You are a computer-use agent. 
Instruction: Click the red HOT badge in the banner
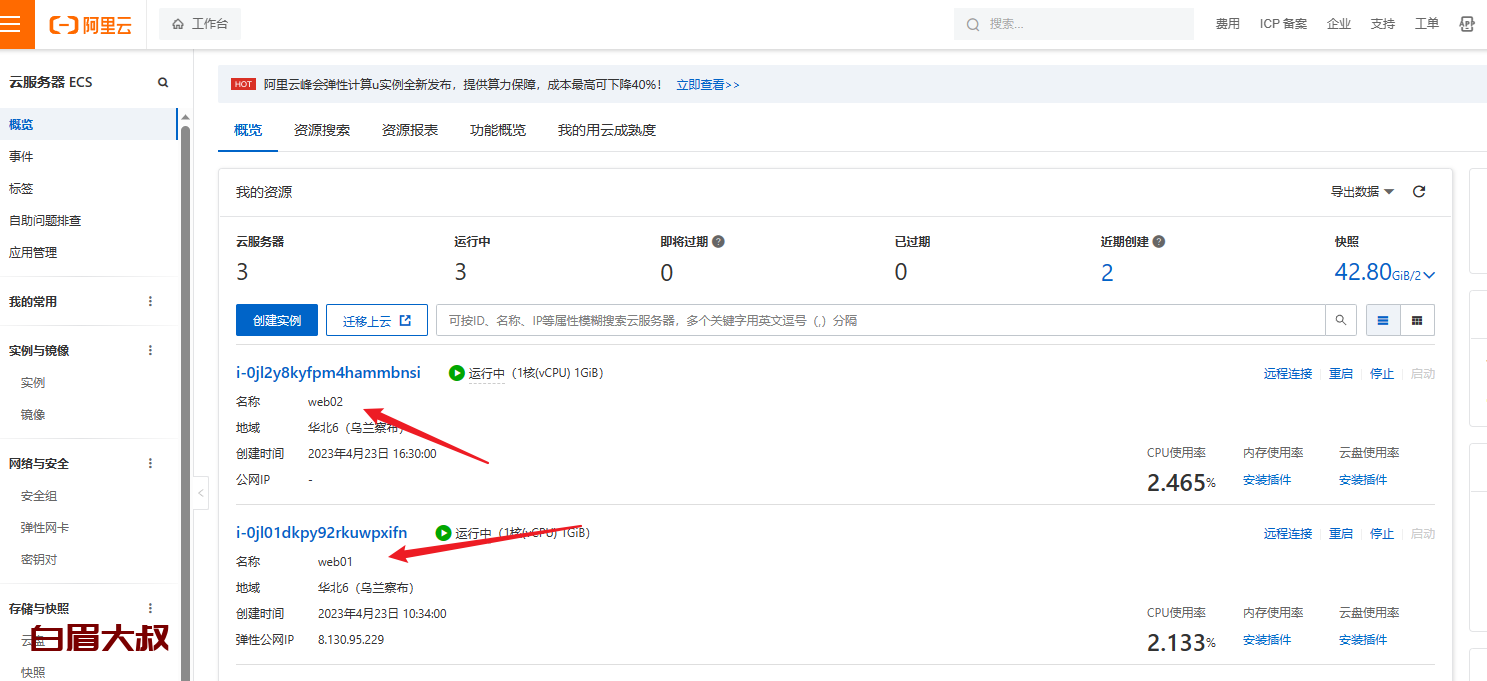coord(243,85)
